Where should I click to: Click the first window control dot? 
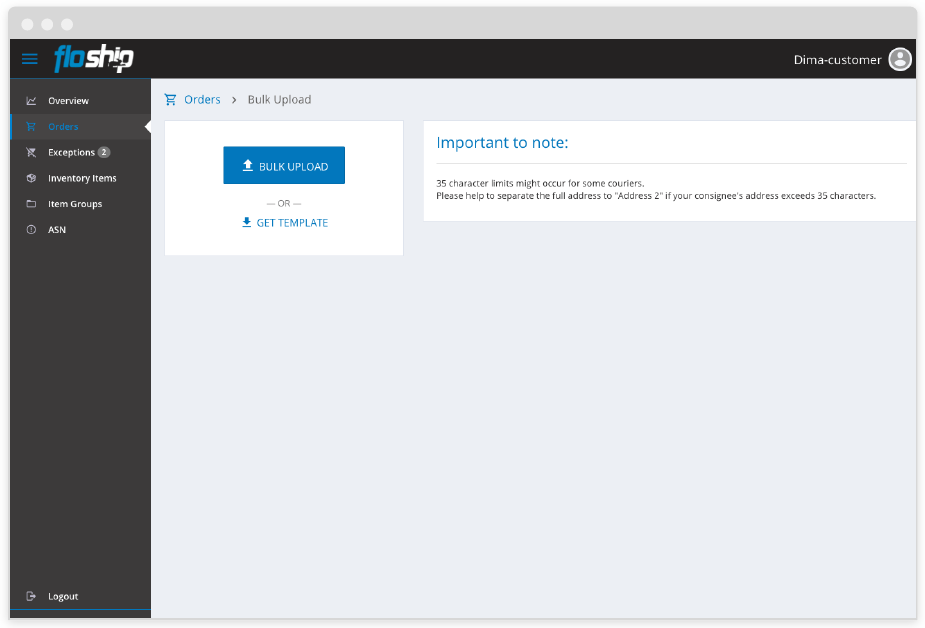pyautogui.click(x=27, y=24)
